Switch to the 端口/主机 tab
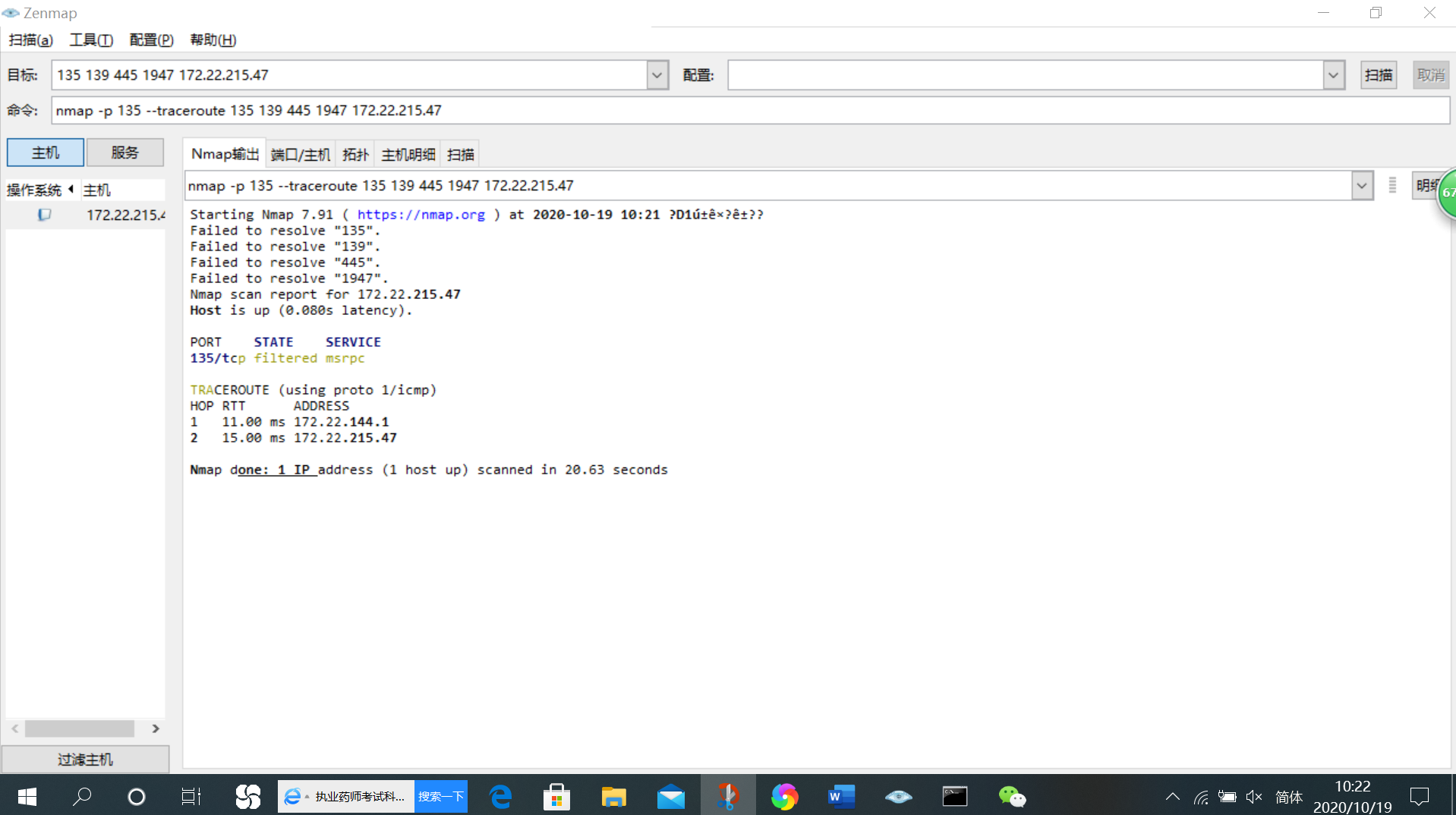 (x=301, y=155)
